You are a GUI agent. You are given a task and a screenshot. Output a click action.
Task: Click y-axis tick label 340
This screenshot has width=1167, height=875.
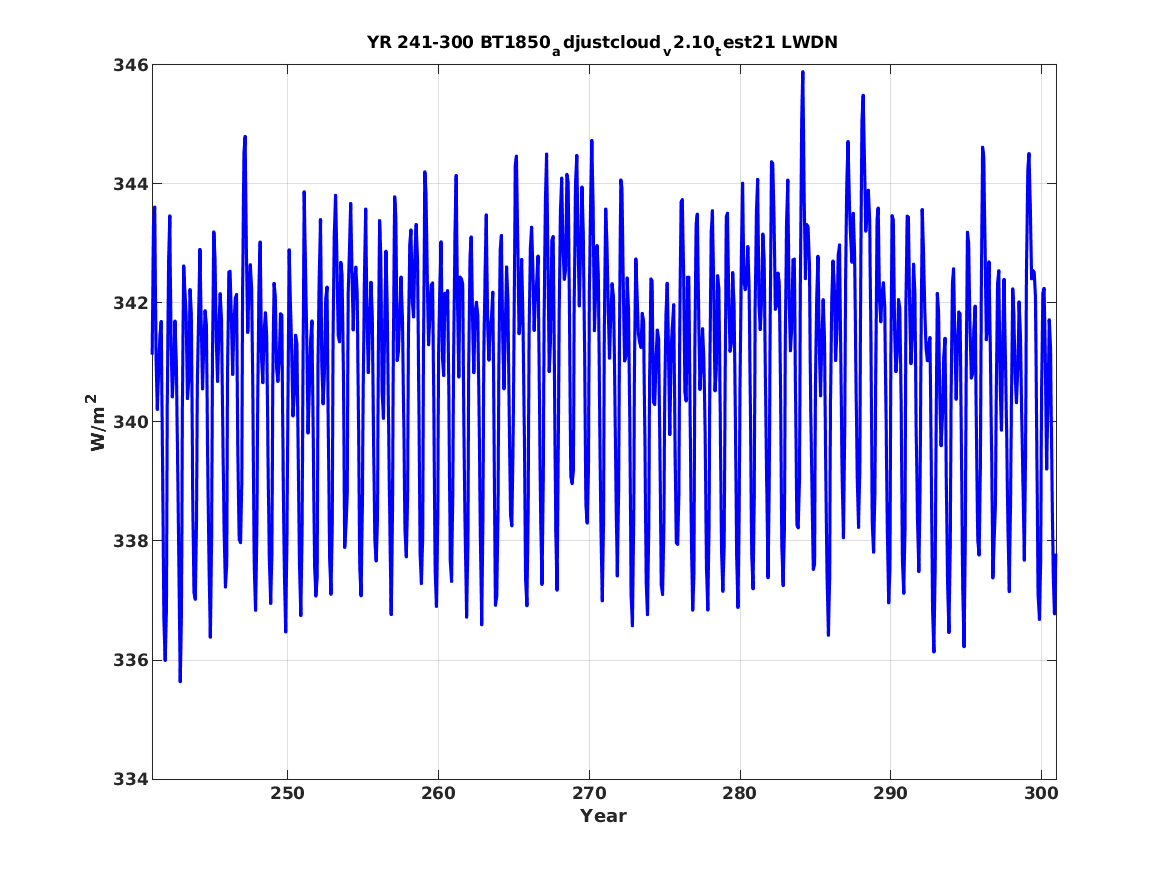[130, 422]
